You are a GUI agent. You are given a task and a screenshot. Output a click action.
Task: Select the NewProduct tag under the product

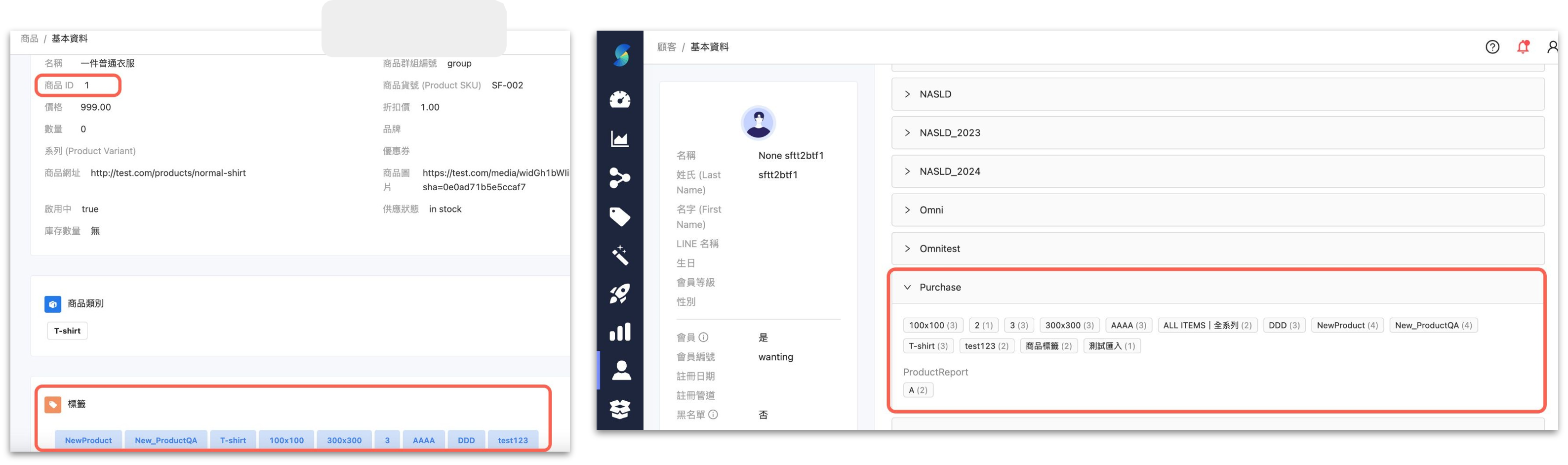click(87, 440)
